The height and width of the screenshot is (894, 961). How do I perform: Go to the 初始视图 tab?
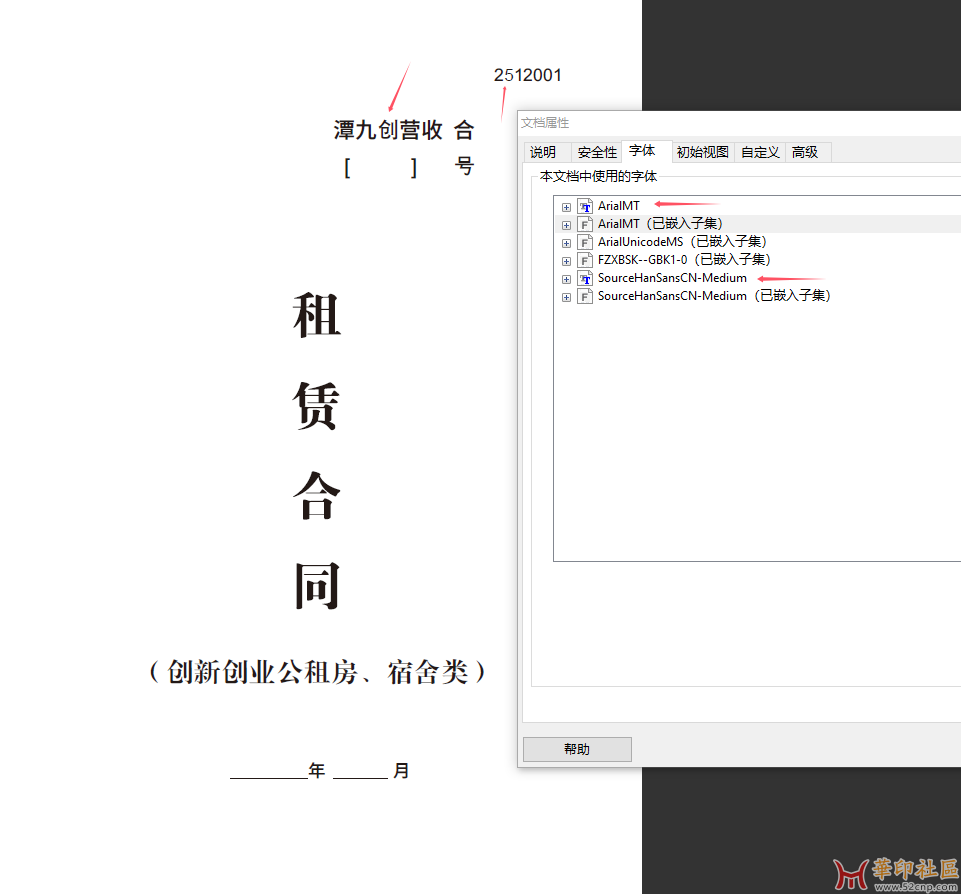tap(702, 152)
